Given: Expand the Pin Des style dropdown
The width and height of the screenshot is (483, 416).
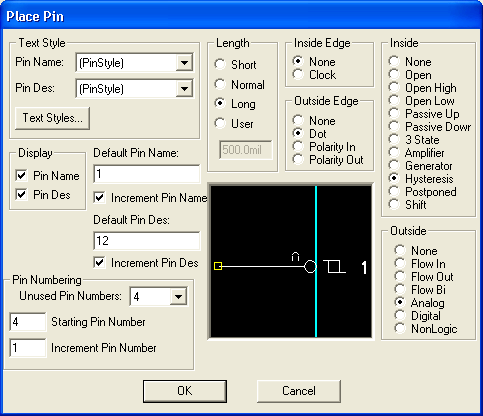Looking at the screenshot, I should point(184,89).
